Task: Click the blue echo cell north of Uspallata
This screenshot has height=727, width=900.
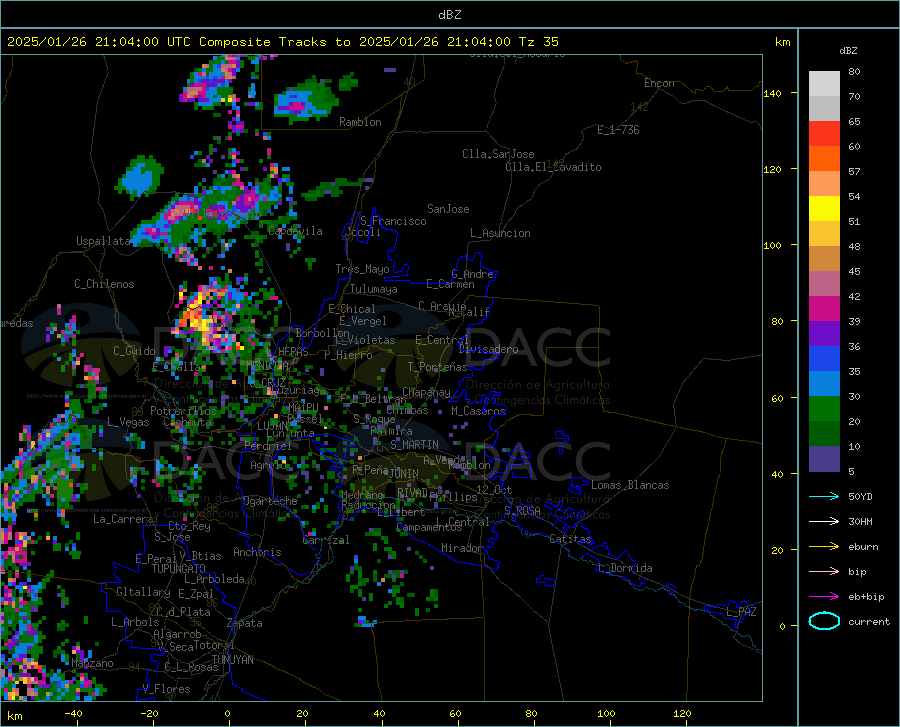Action: 139,177
